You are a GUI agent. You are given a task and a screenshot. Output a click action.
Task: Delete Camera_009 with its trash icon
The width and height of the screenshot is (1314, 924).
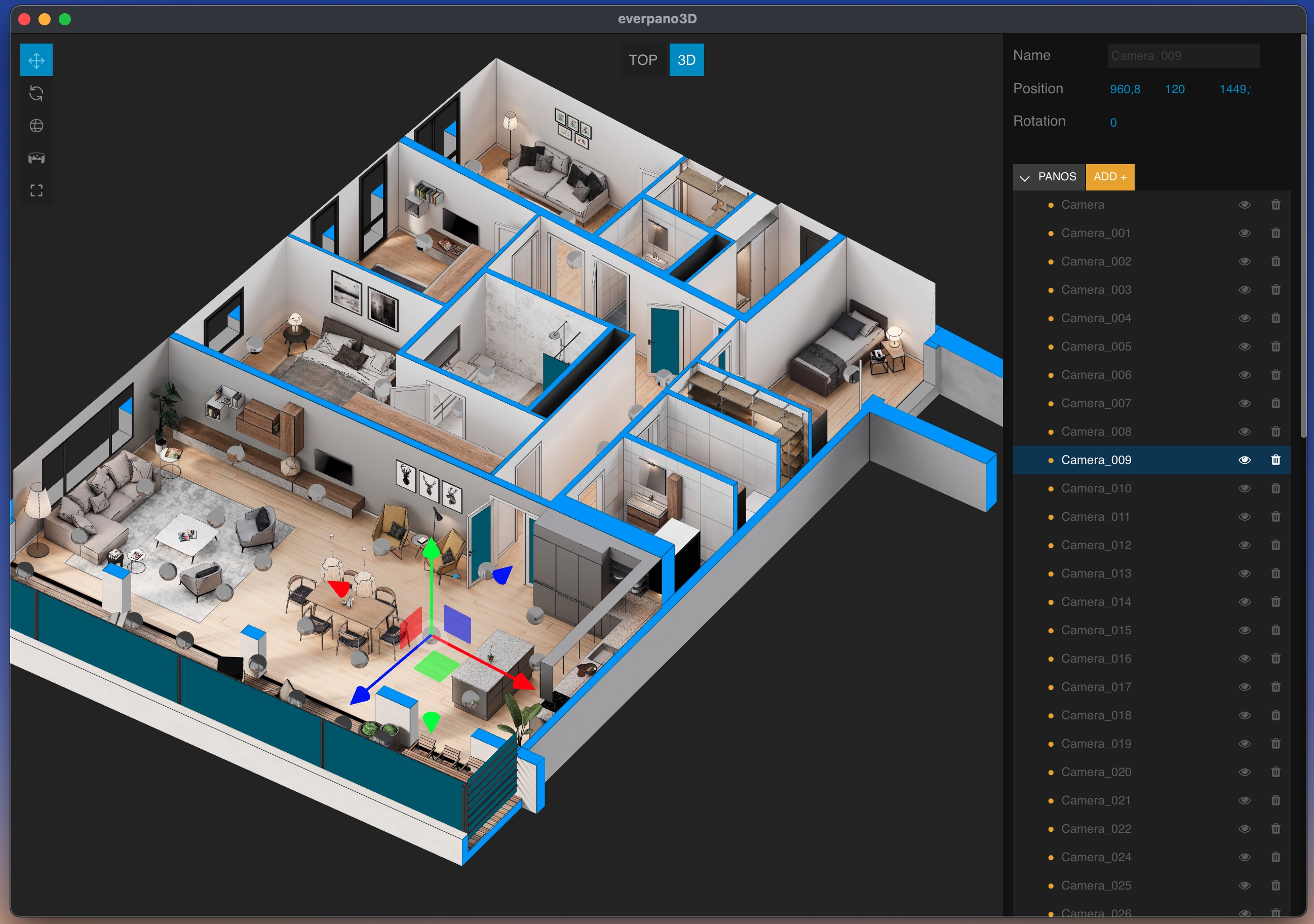pyautogui.click(x=1275, y=459)
